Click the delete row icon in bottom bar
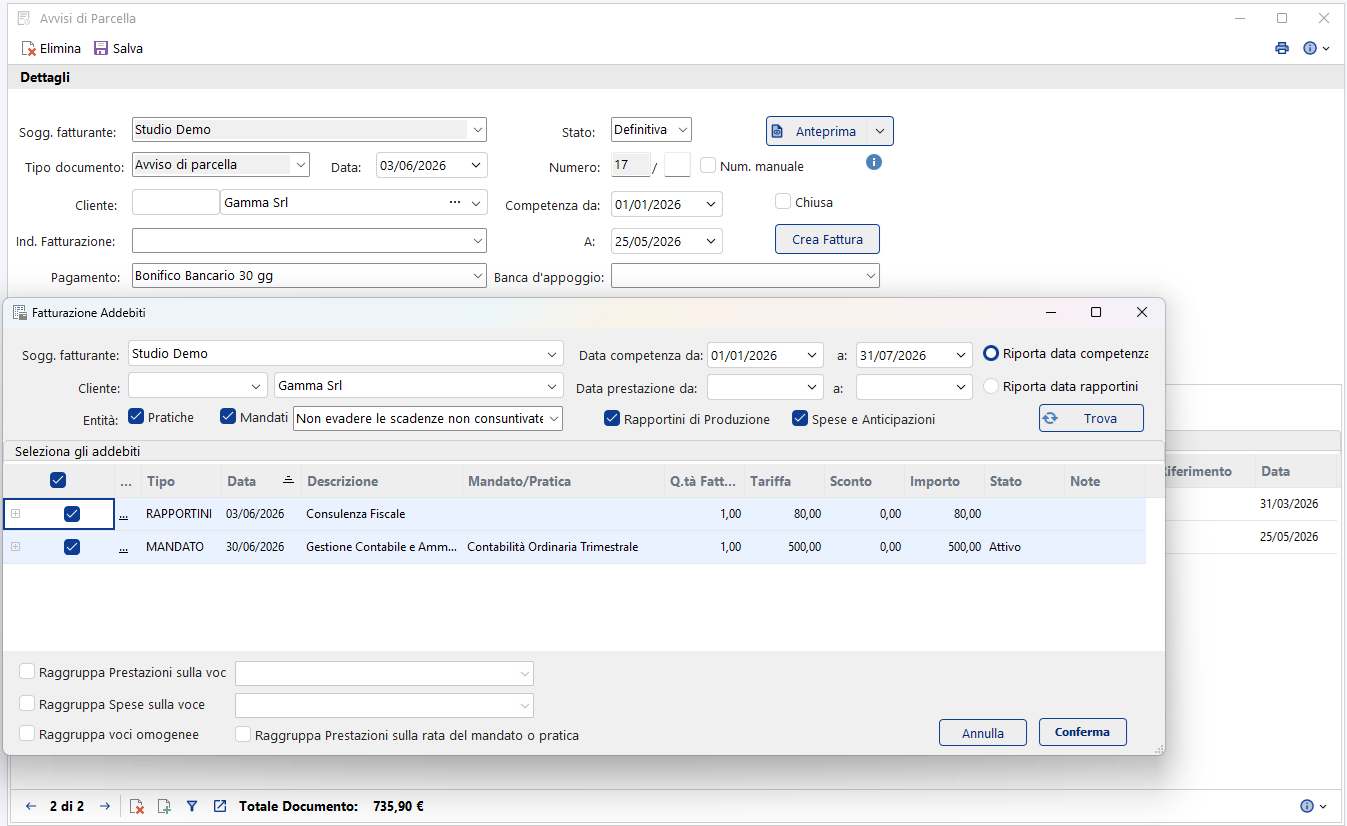Image resolution: width=1347 pixels, height=826 pixels. point(138,806)
